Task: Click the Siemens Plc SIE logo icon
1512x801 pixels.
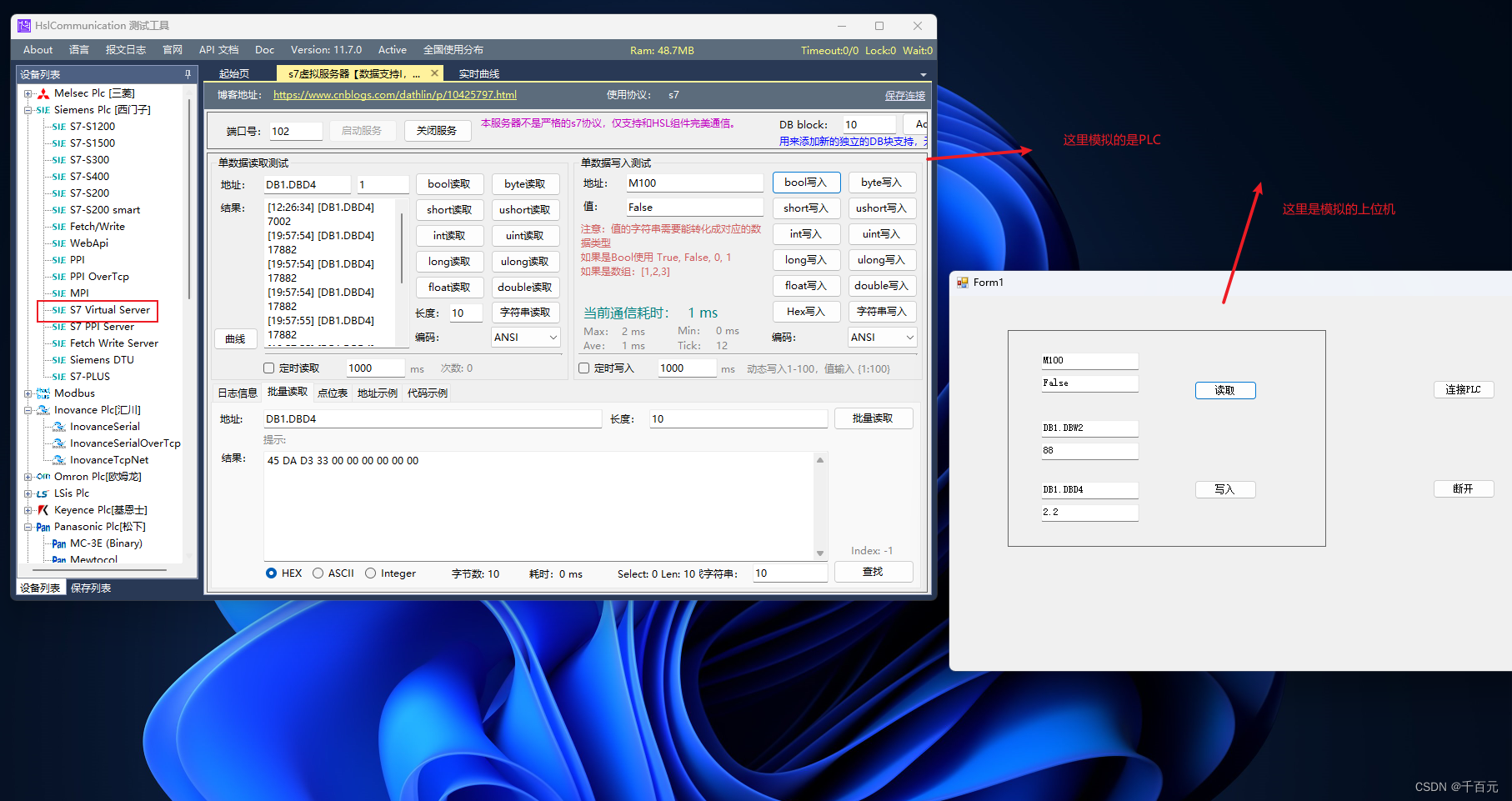Action: (x=43, y=110)
